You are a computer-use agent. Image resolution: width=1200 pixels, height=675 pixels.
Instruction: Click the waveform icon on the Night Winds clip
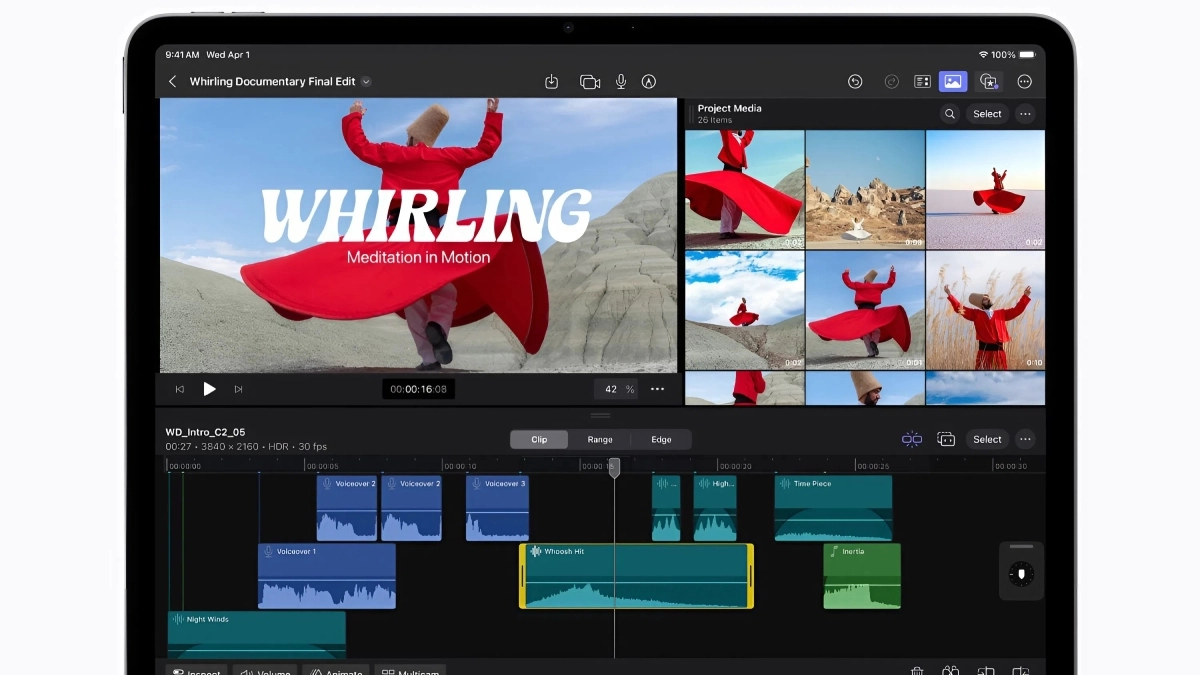click(178, 620)
